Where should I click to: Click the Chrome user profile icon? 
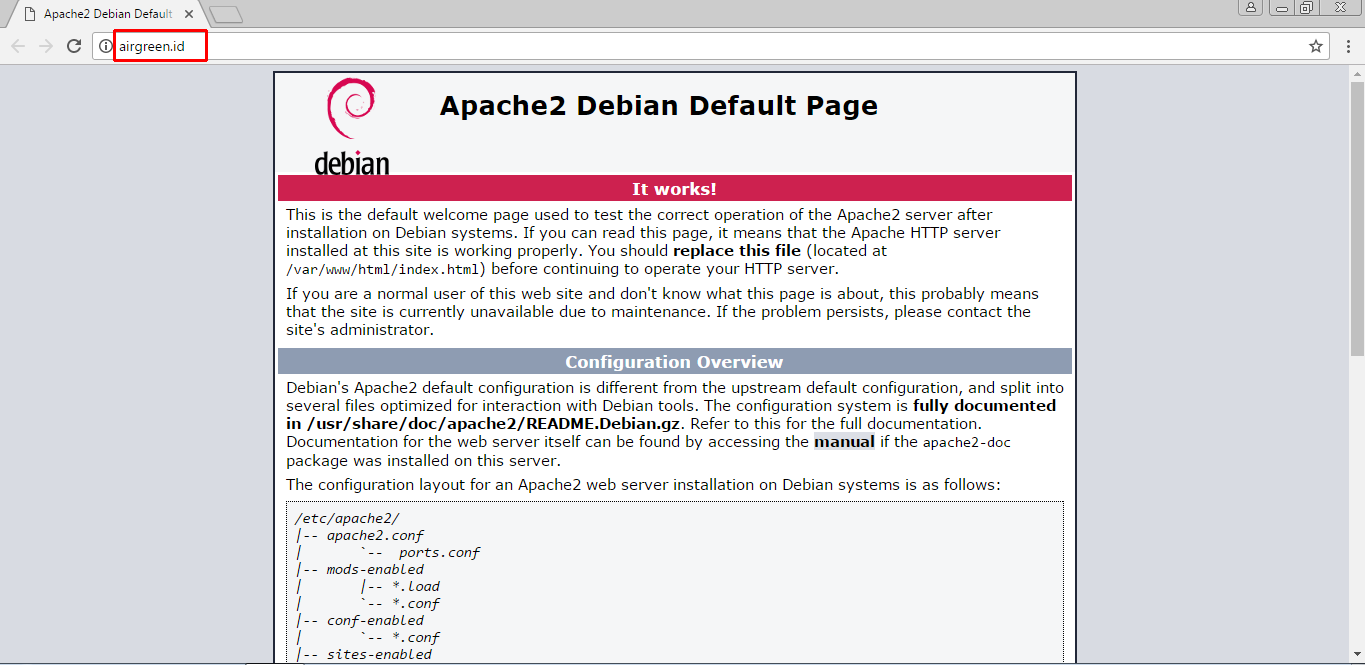click(x=1250, y=8)
